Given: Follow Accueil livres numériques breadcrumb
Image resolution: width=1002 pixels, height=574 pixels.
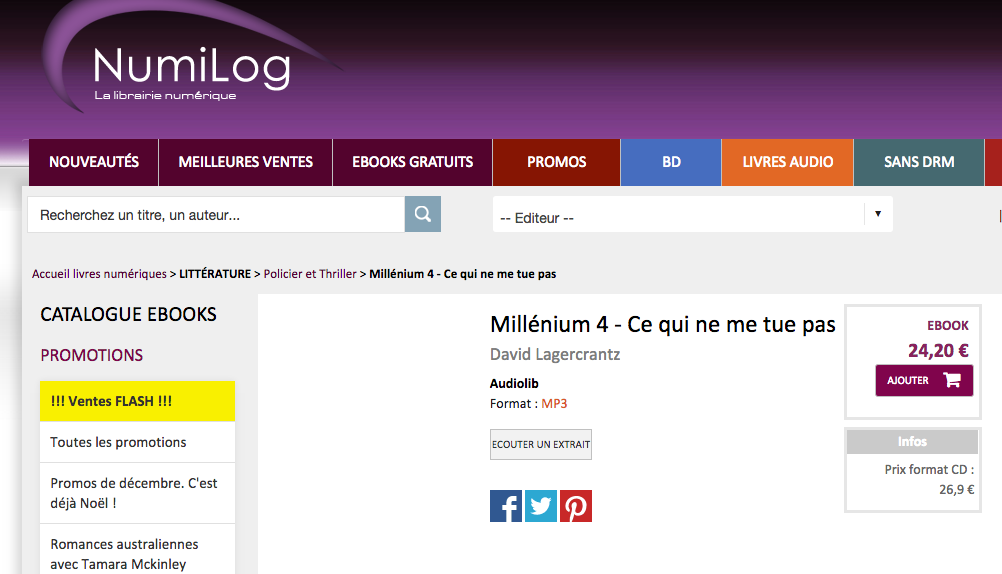Looking at the screenshot, I should tap(99, 274).
